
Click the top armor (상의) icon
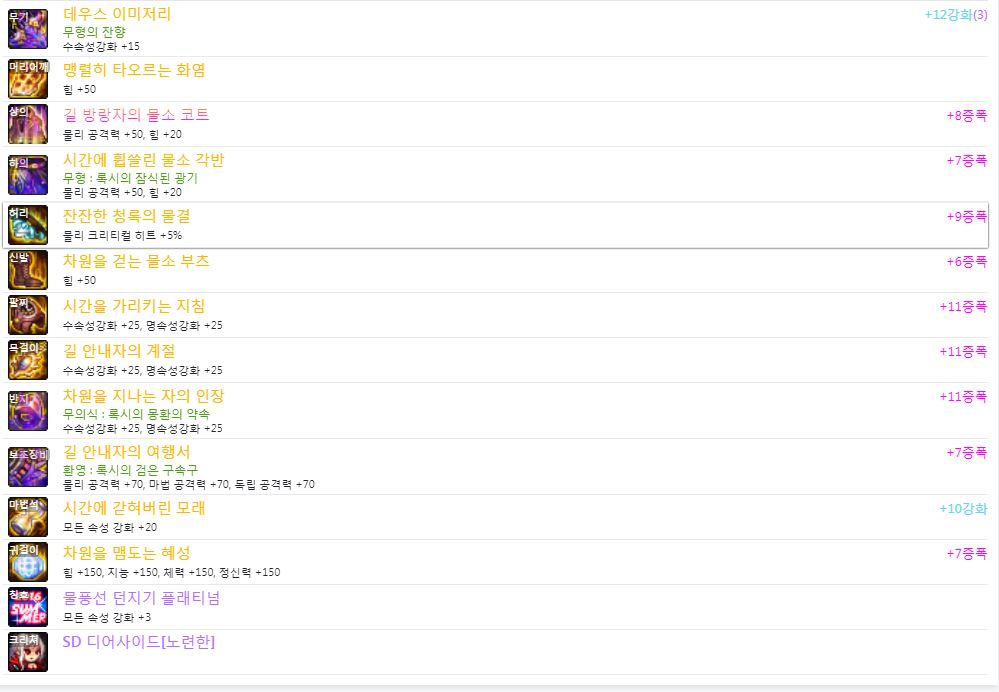coord(28,124)
